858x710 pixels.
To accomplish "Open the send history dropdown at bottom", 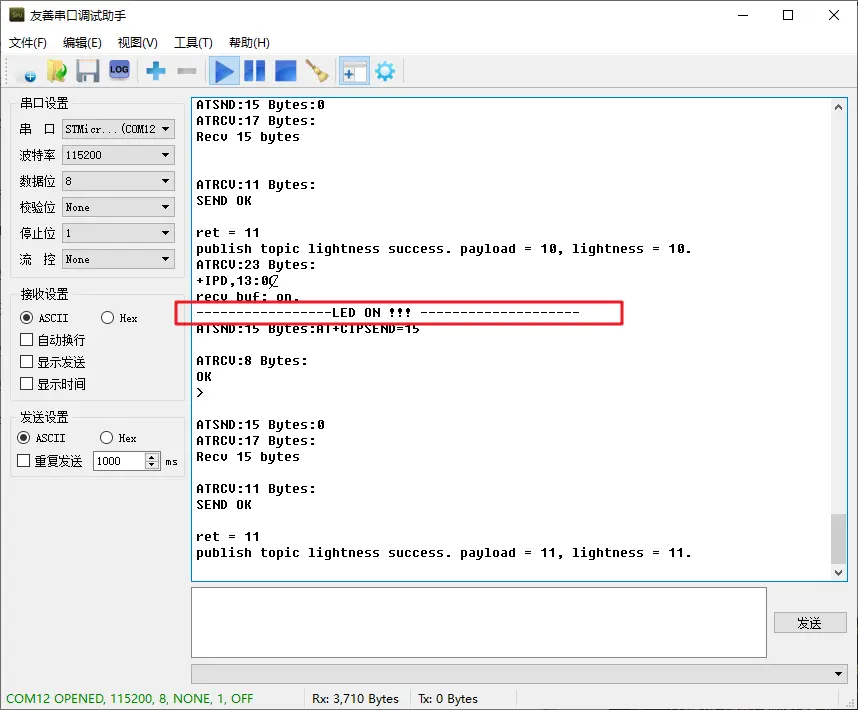I will tap(519, 674).
